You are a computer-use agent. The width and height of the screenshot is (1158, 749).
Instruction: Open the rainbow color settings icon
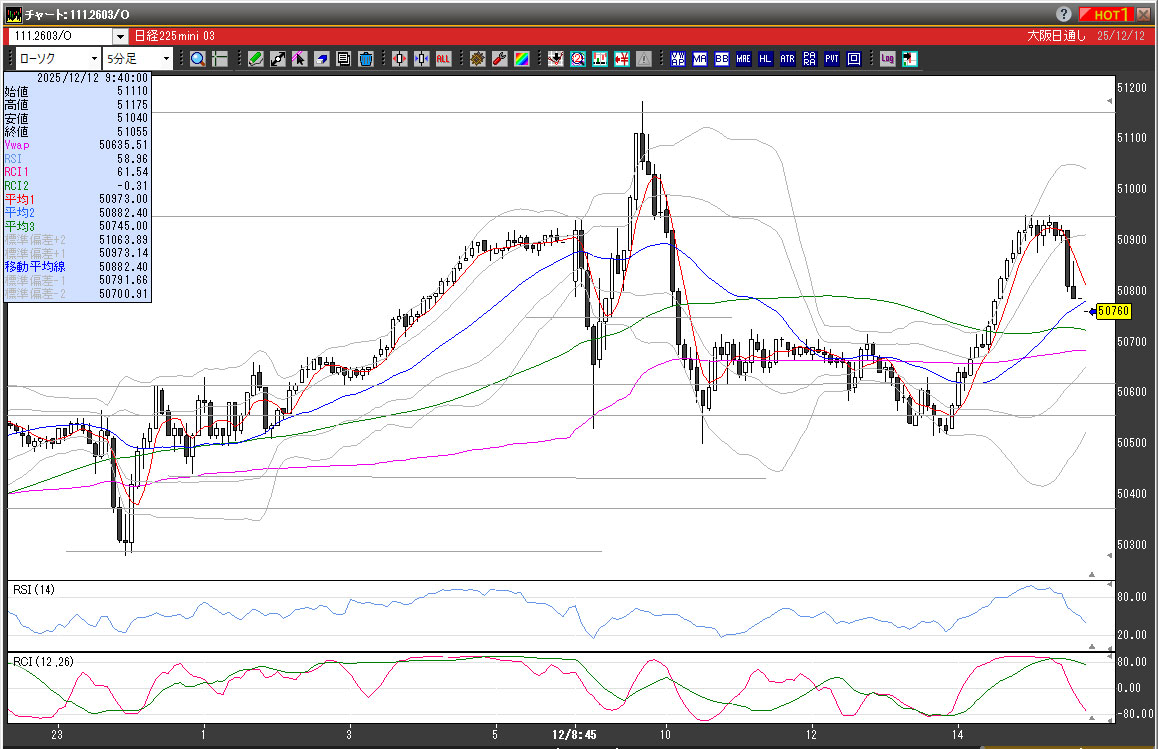(x=521, y=59)
